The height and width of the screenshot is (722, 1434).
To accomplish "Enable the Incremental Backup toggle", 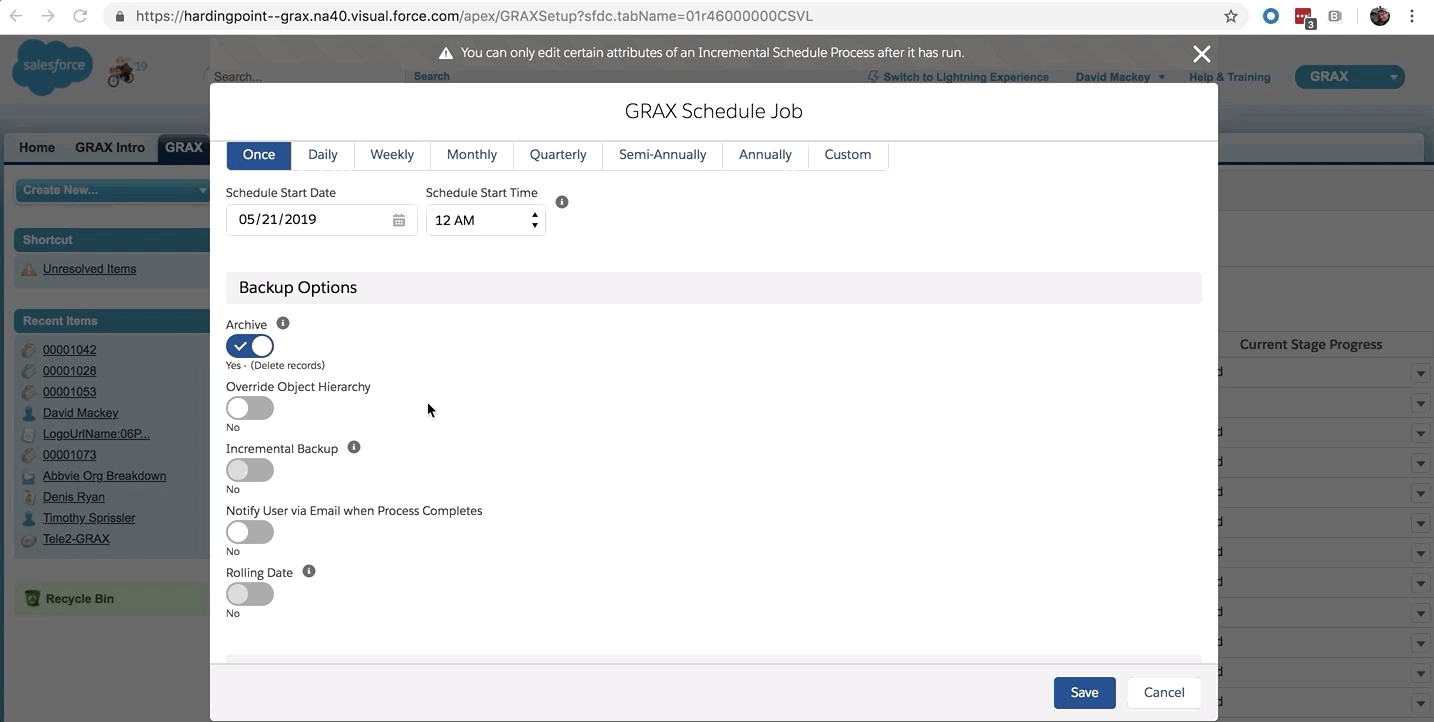I will [x=250, y=470].
